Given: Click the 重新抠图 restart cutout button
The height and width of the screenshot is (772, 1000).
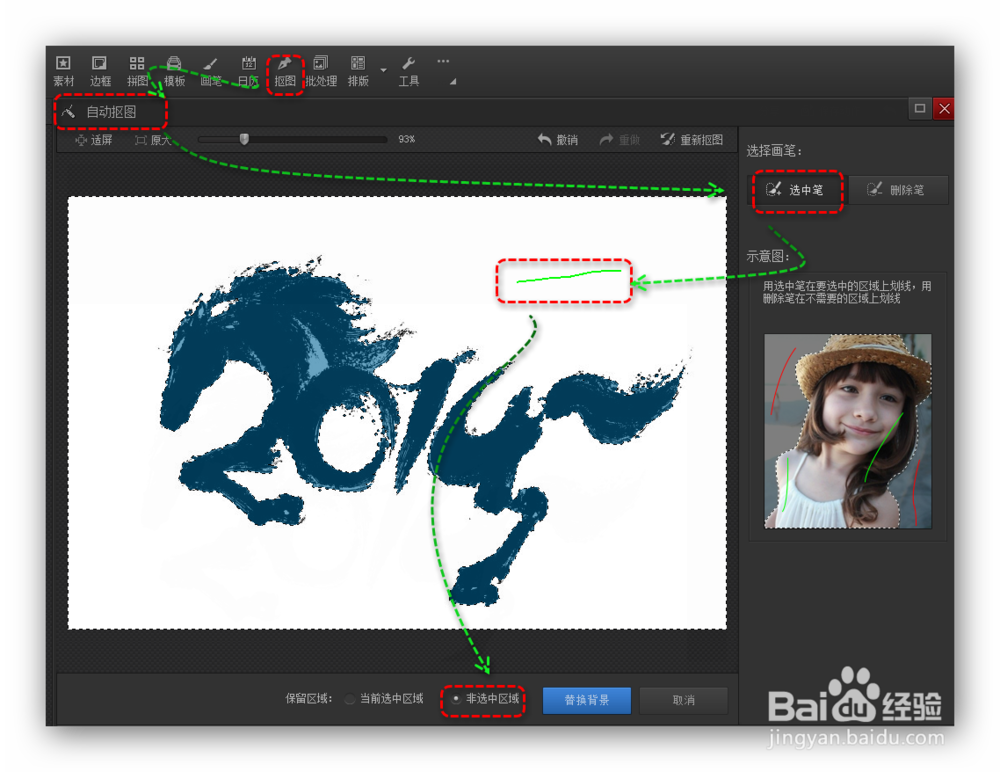Looking at the screenshot, I should point(692,140).
